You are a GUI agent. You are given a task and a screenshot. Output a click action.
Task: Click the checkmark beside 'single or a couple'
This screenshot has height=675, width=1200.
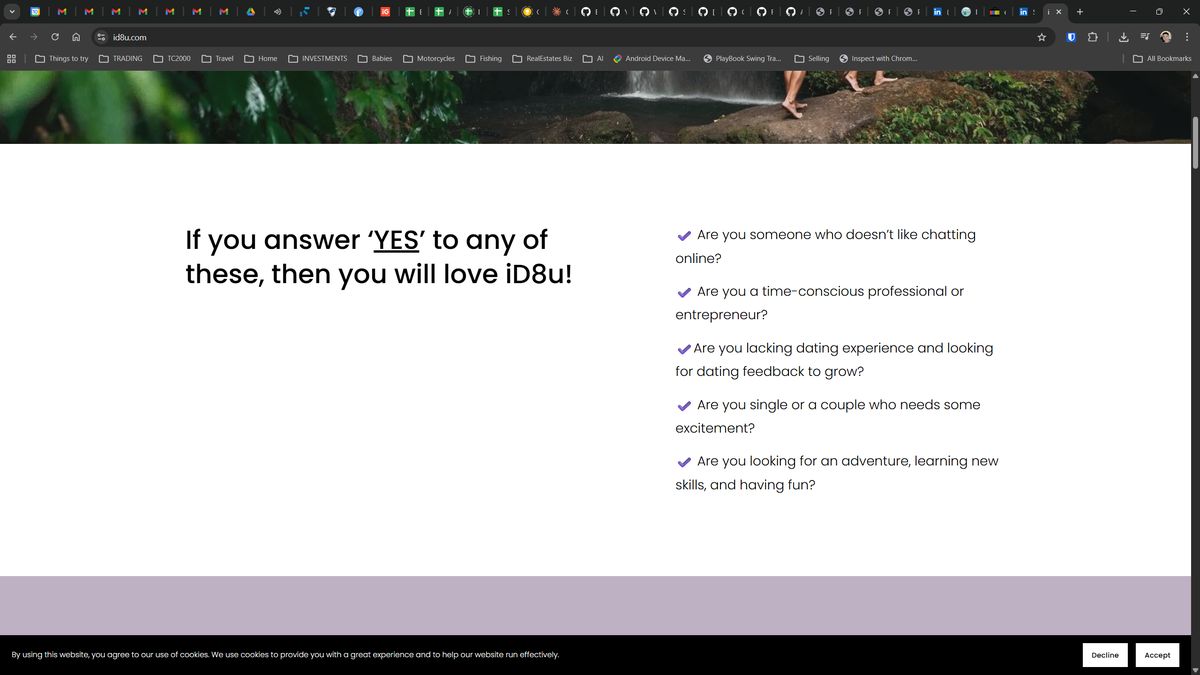[684, 406]
